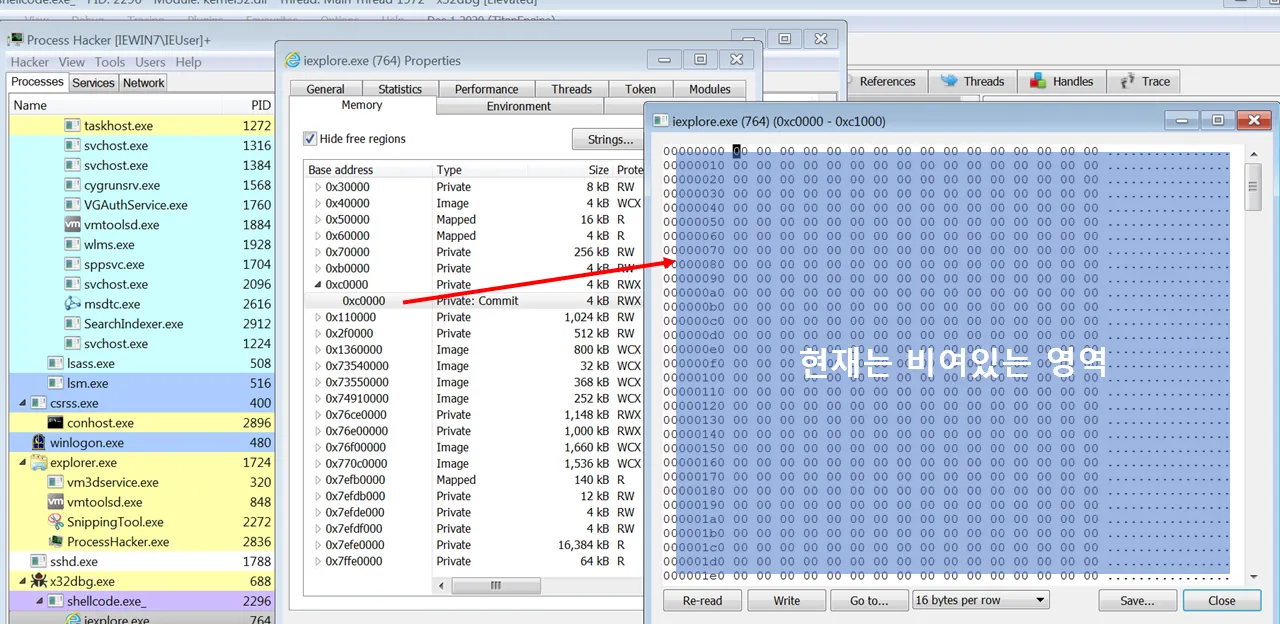Click x32dbg.exe bug icon
This screenshot has height=624, width=1280.
pyautogui.click(x=38, y=581)
